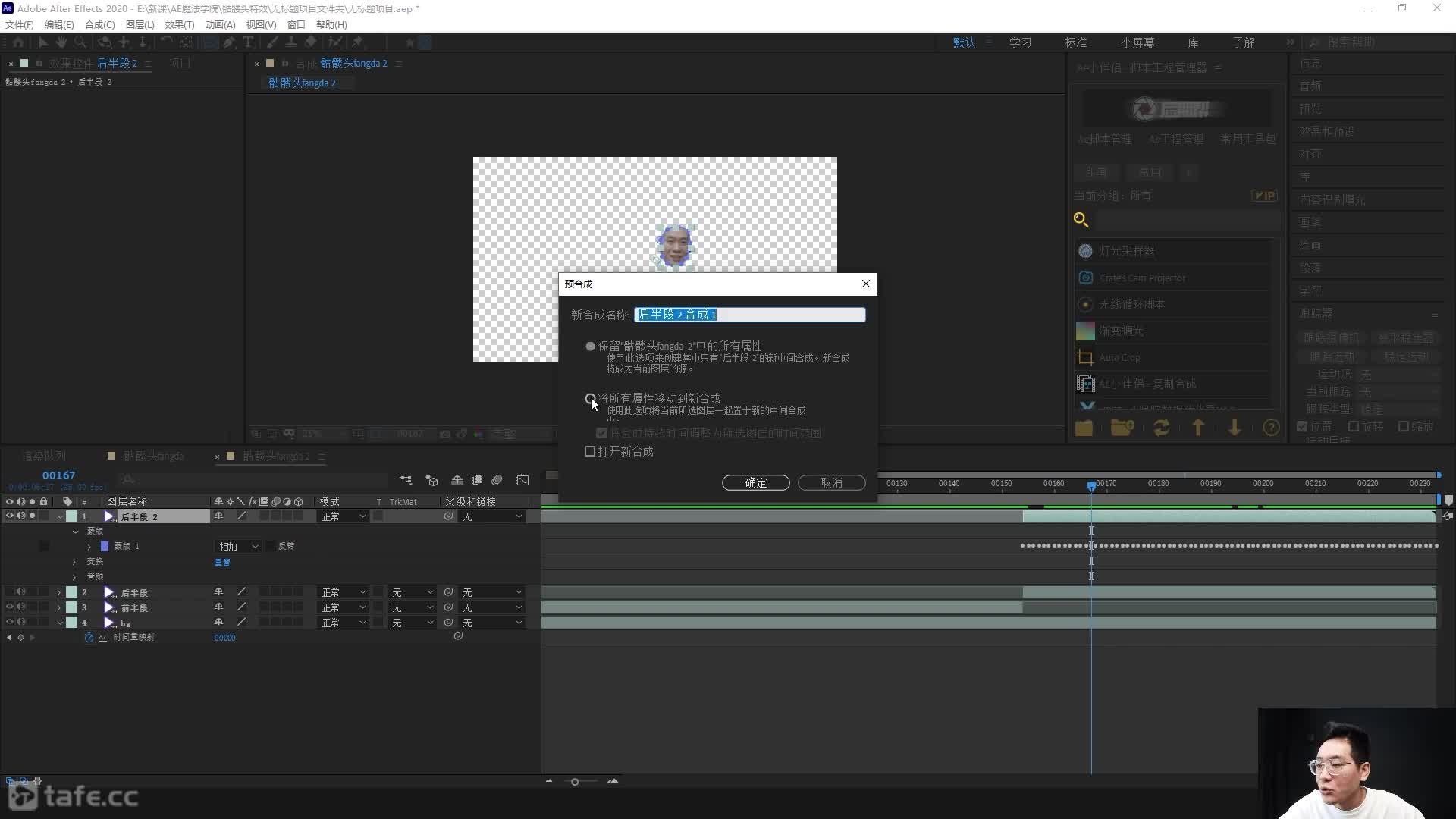Select radio 将所有属性移动到新合成
Viewport: 1456px width, 819px height.
pos(590,398)
